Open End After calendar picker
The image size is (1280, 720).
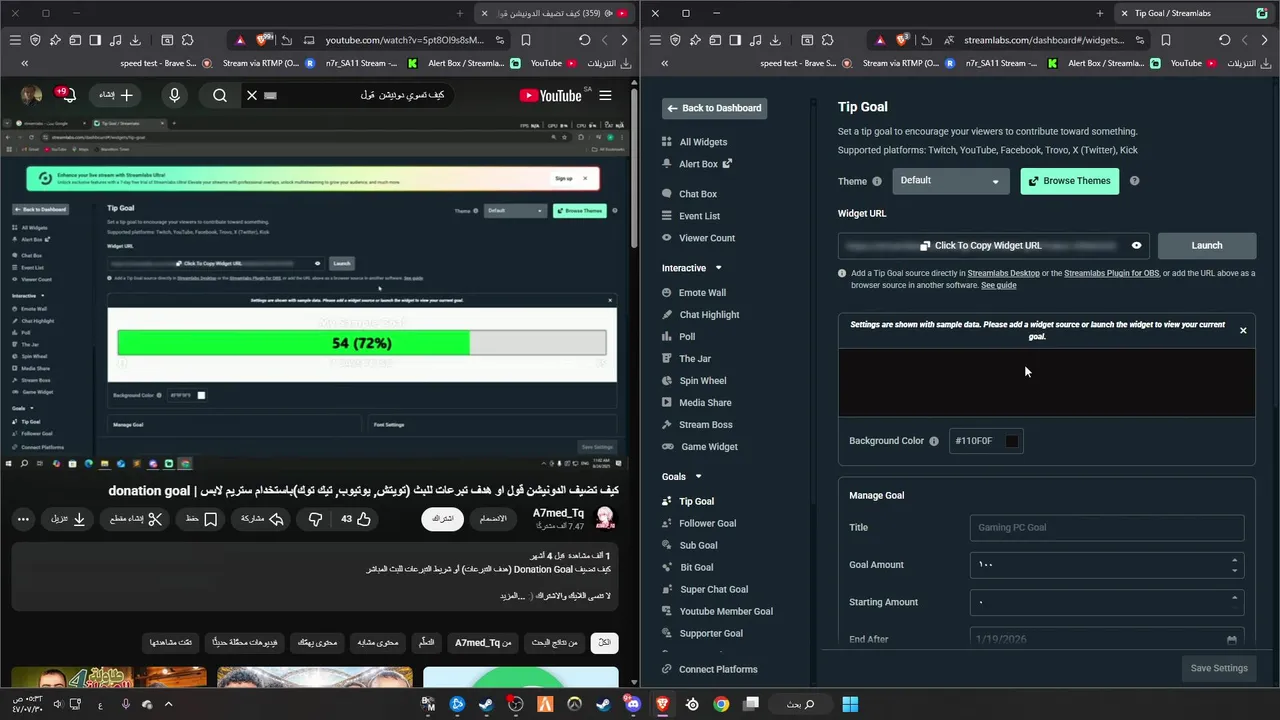click(x=1232, y=640)
